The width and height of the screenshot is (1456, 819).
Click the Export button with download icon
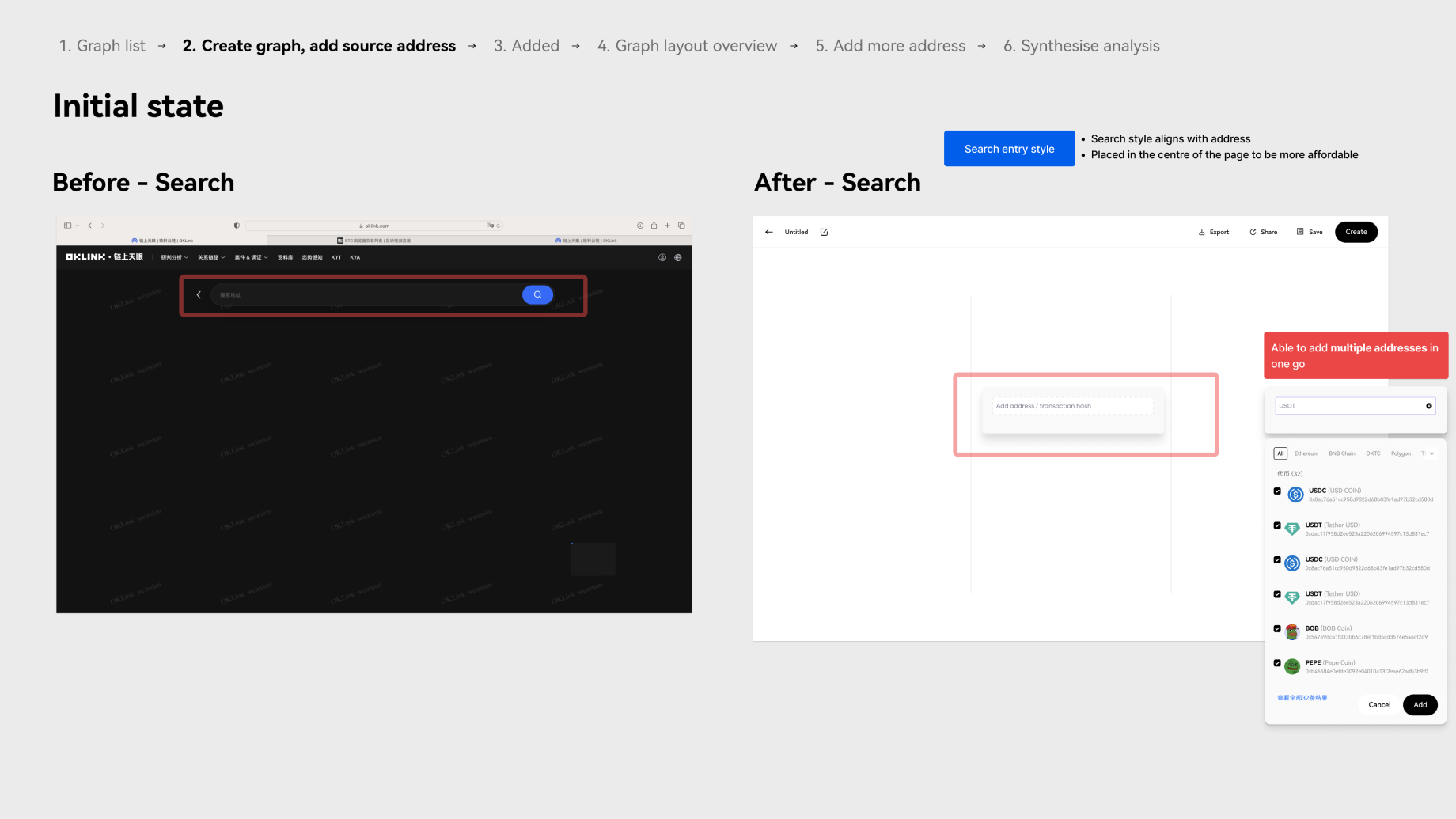click(1214, 232)
